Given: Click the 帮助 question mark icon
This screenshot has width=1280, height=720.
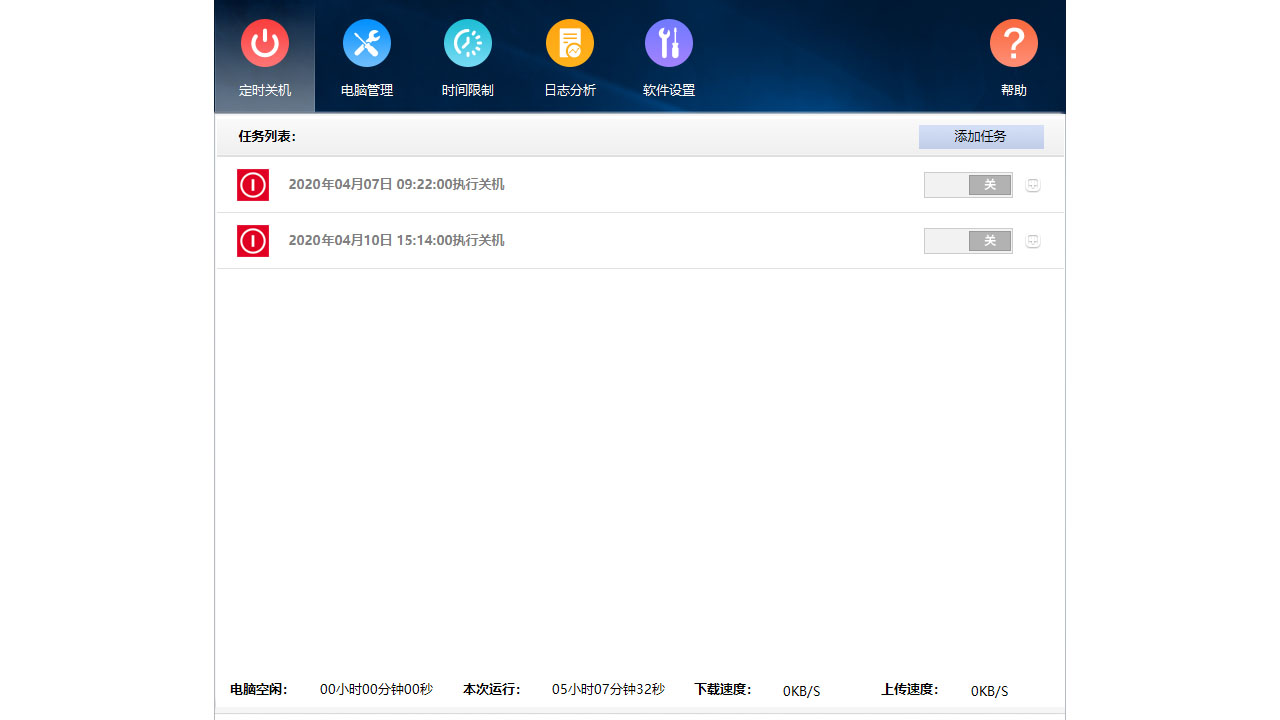Looking at the screenshot, I should [x=1013, y=43].
